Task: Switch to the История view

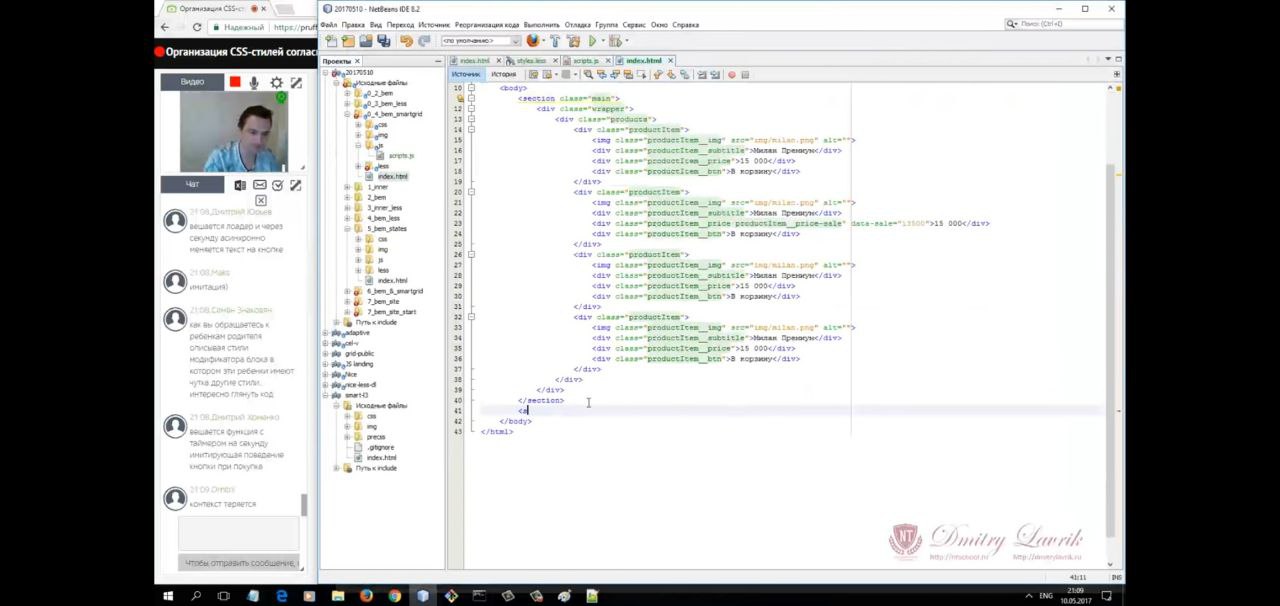Action: tap(503, 74)
